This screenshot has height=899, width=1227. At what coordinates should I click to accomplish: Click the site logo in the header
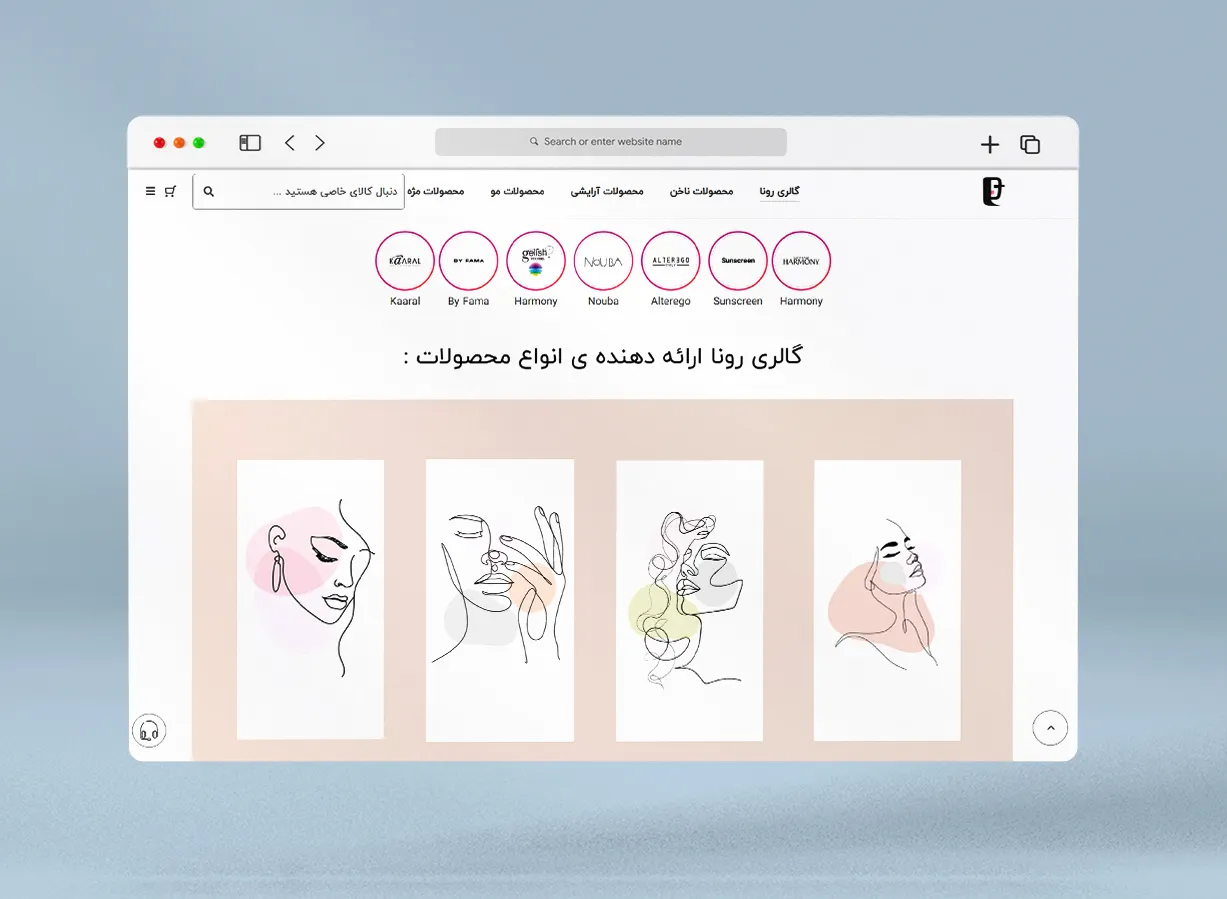click(993, 191)
